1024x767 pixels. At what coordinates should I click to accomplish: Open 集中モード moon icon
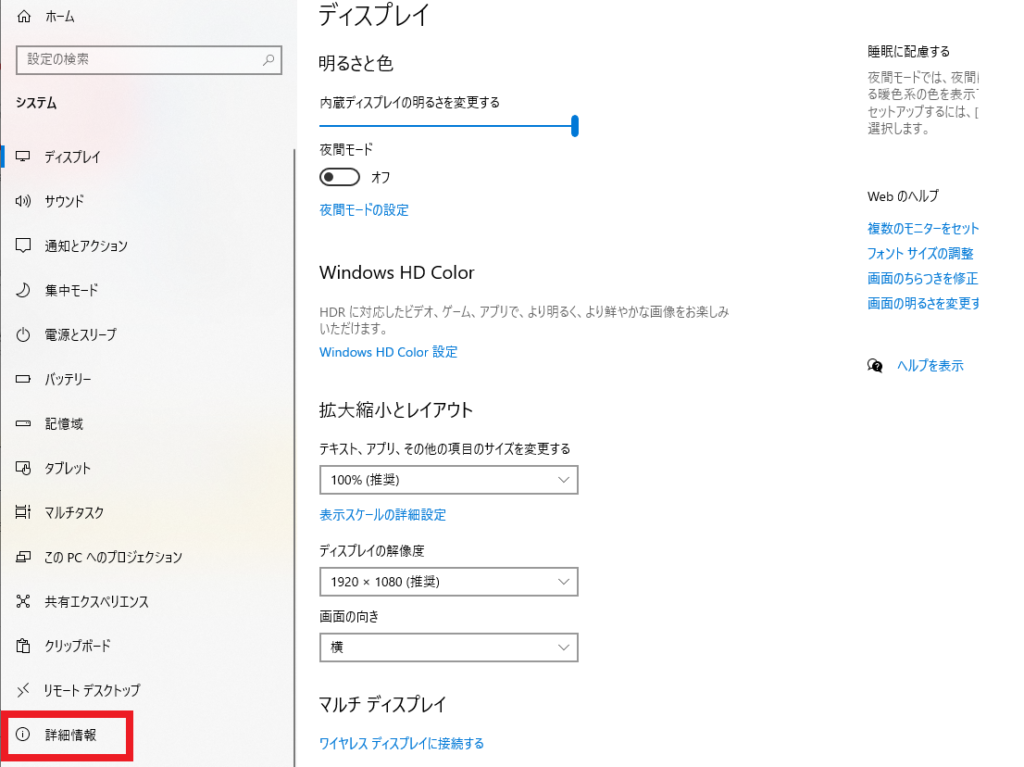23,290
